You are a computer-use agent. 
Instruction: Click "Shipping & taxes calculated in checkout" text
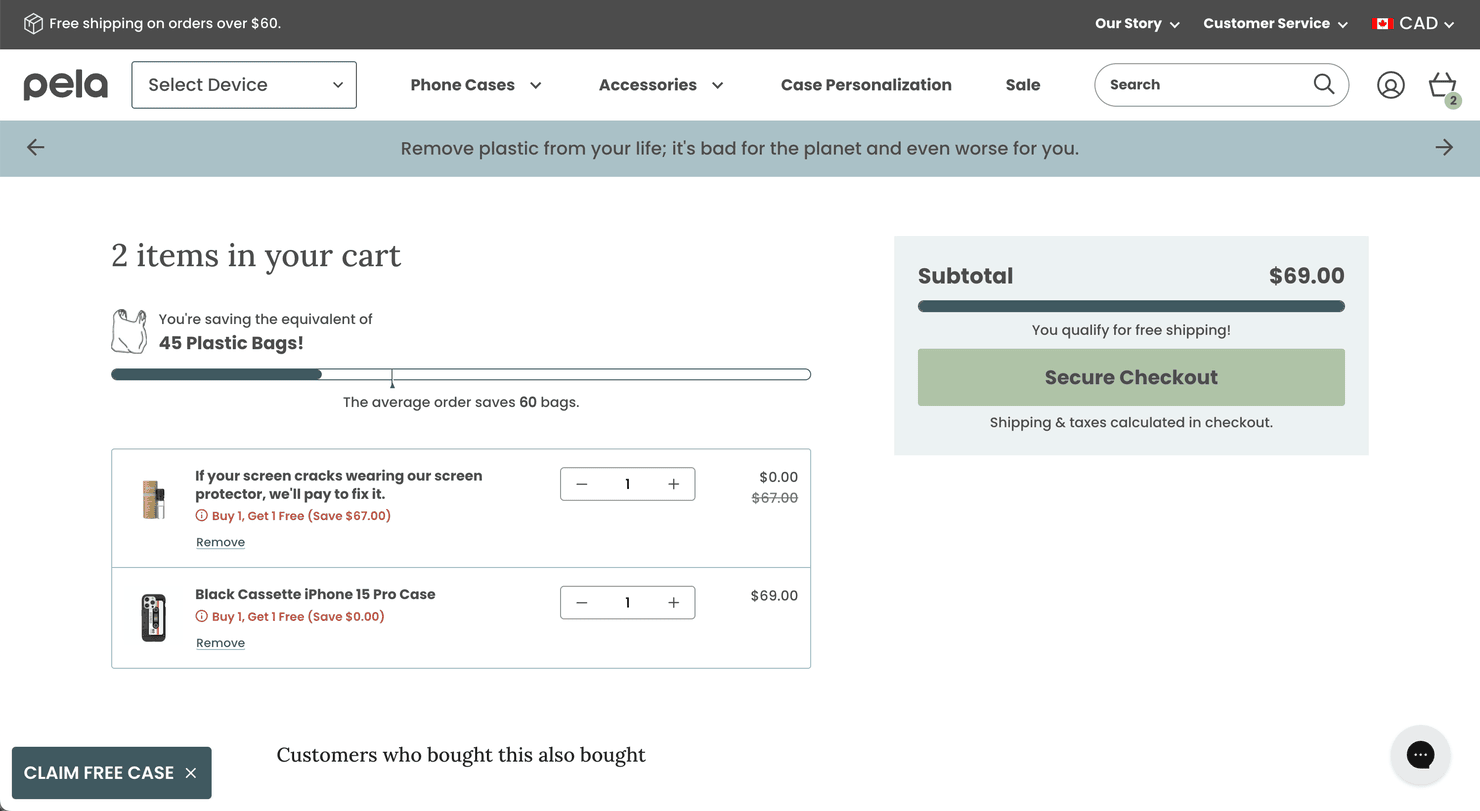pos(1131,423)
